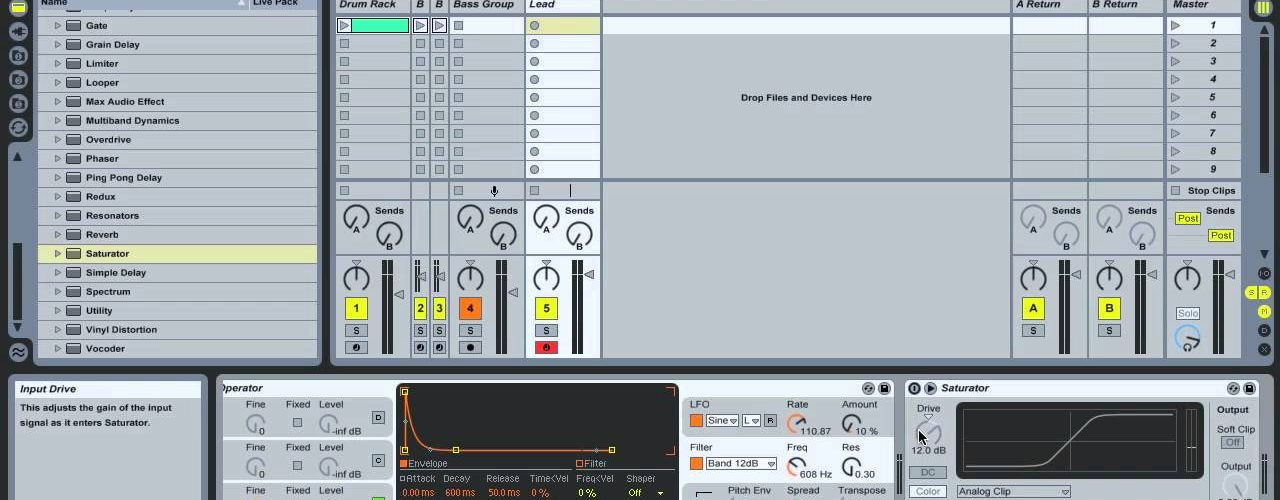Toggle track activator 1 on Drum Rack

click(x=356, y=308)
